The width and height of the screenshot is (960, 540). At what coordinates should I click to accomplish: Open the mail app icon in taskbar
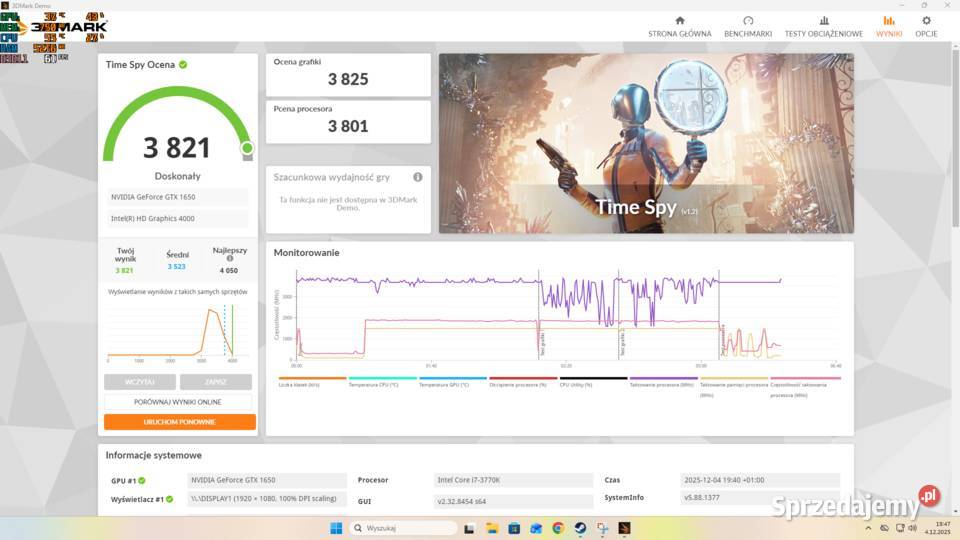536,528
